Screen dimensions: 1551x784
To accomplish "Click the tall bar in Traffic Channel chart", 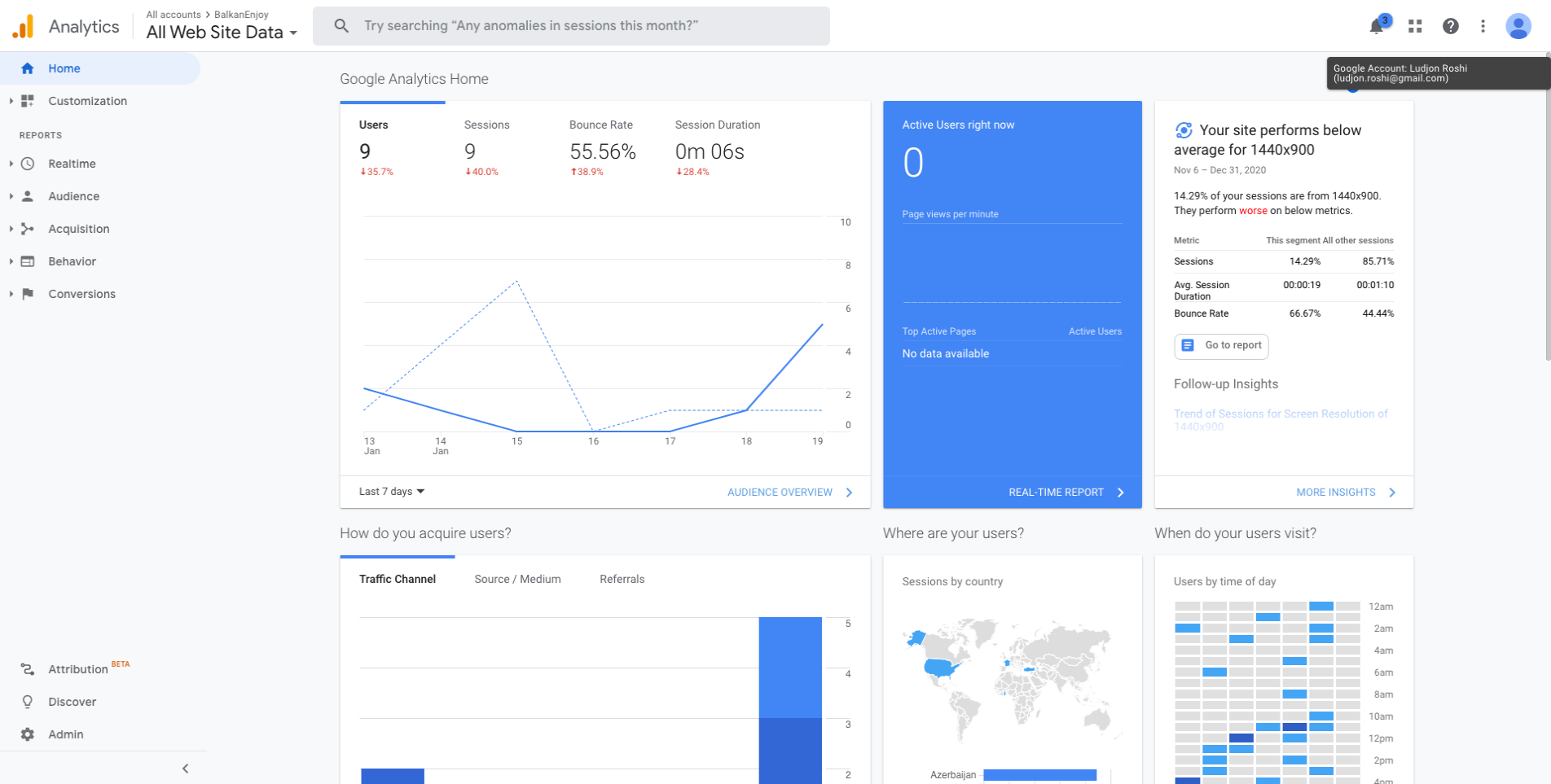I will click(x=790, y=700).
